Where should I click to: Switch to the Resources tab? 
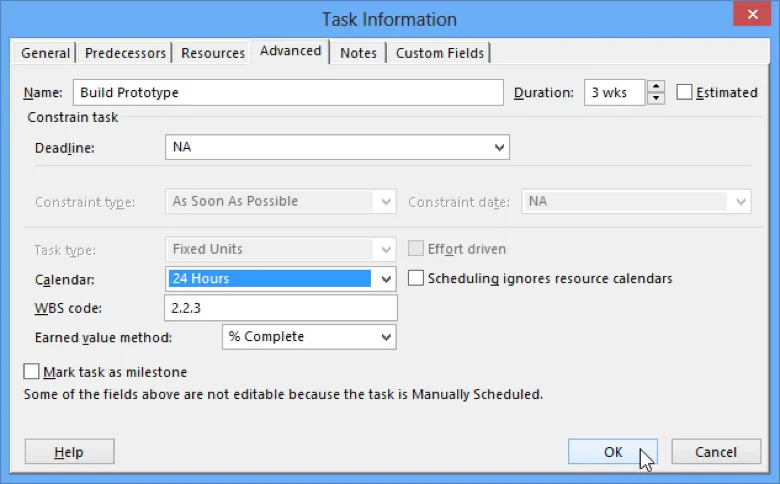coord(213,53)
